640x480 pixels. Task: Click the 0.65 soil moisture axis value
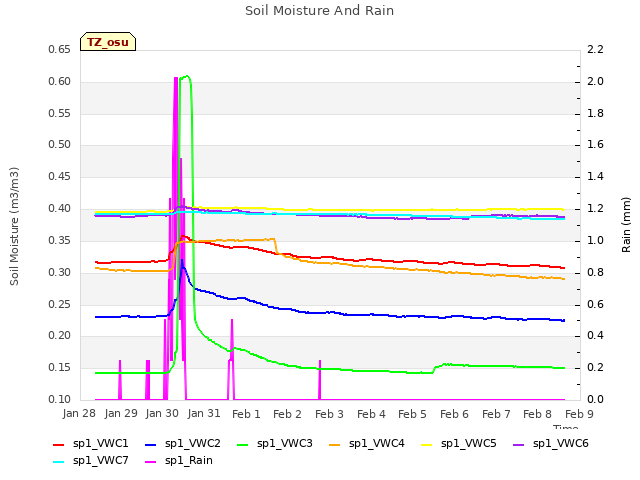pyautogui.click(x=60, y=49)
